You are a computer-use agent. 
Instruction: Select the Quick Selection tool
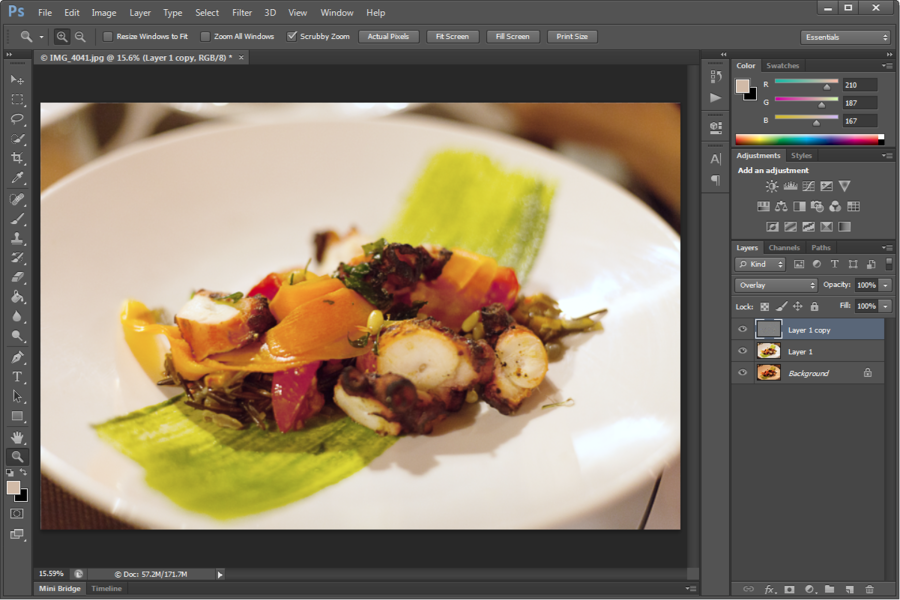click(17, 138)
